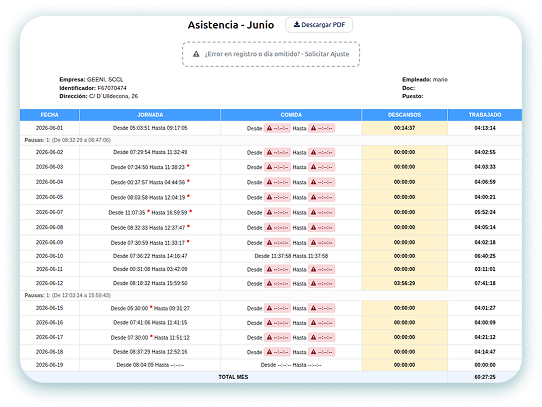Select the Pausas row under 2026-06-12

coord(271,295)
